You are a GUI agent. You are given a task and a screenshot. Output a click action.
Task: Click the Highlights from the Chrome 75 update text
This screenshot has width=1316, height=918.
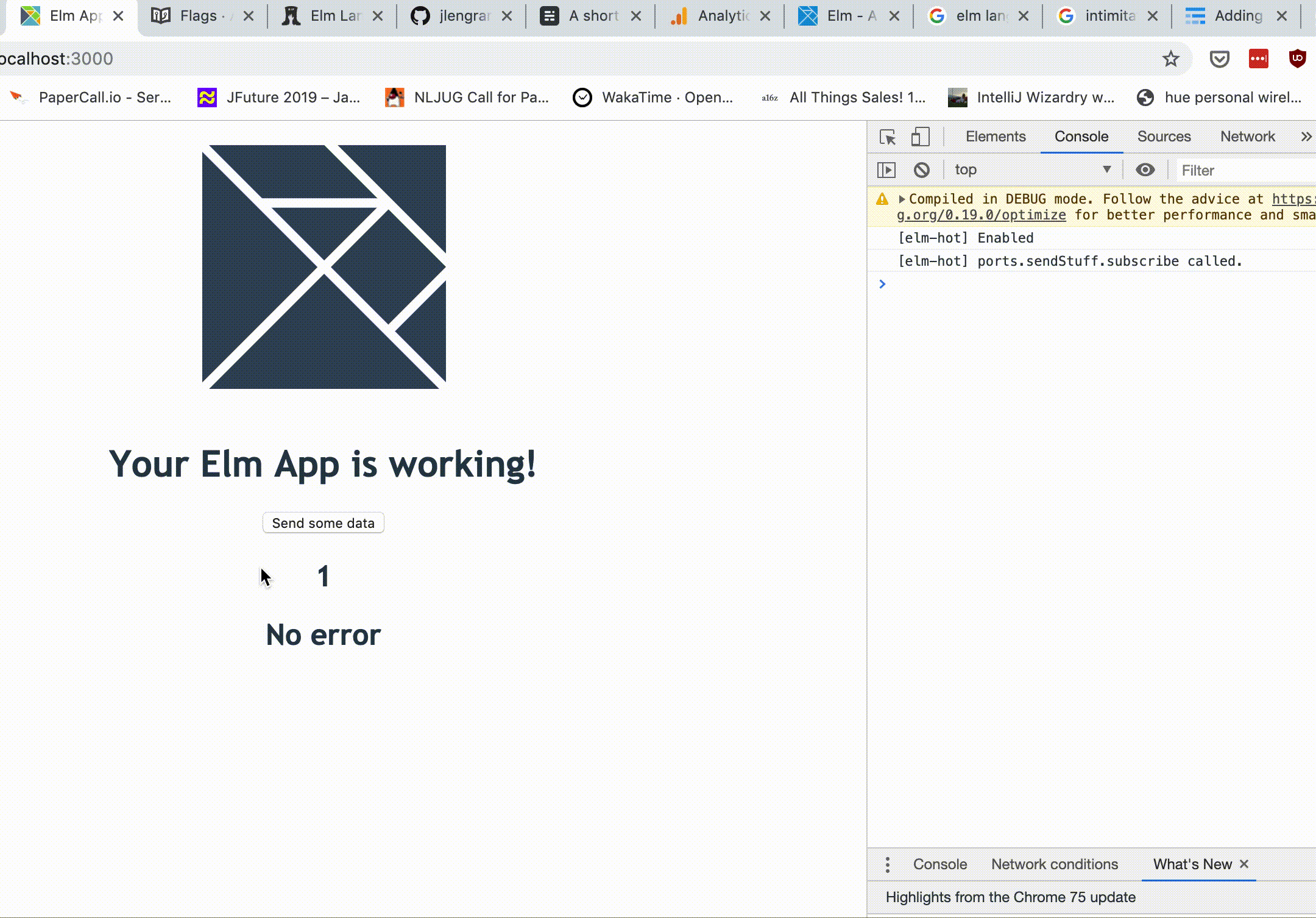click(x=1010, y=897)
